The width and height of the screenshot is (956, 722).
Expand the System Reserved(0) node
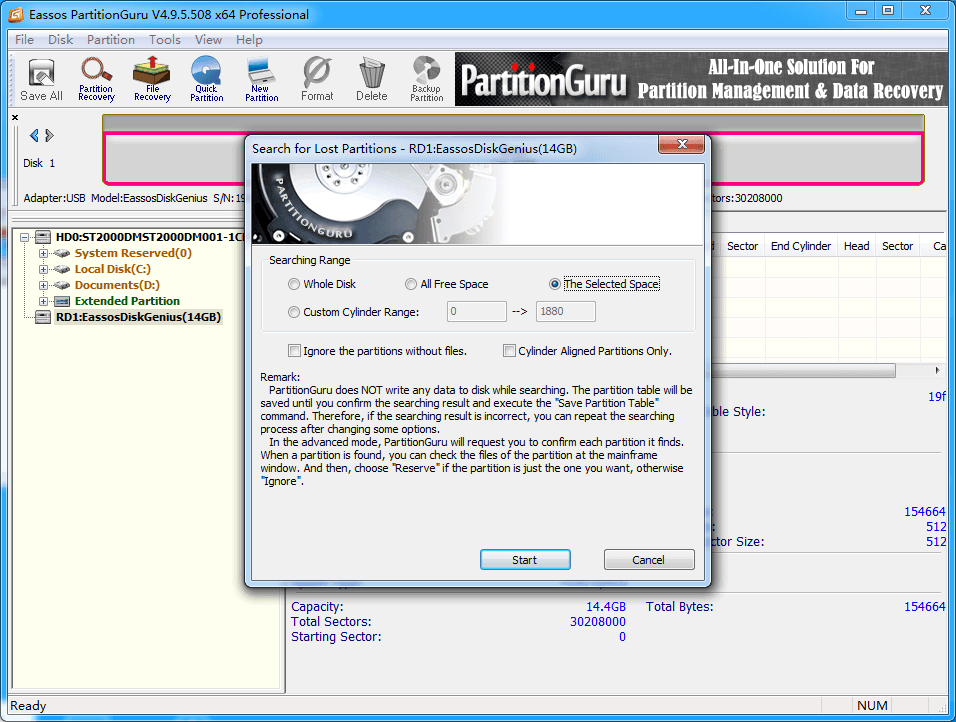click(x=43, y=253)
